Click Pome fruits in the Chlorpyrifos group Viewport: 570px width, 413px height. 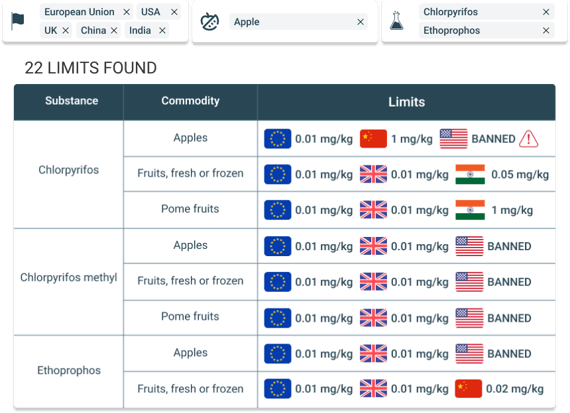pyautogui.click(x=190, y=209)
